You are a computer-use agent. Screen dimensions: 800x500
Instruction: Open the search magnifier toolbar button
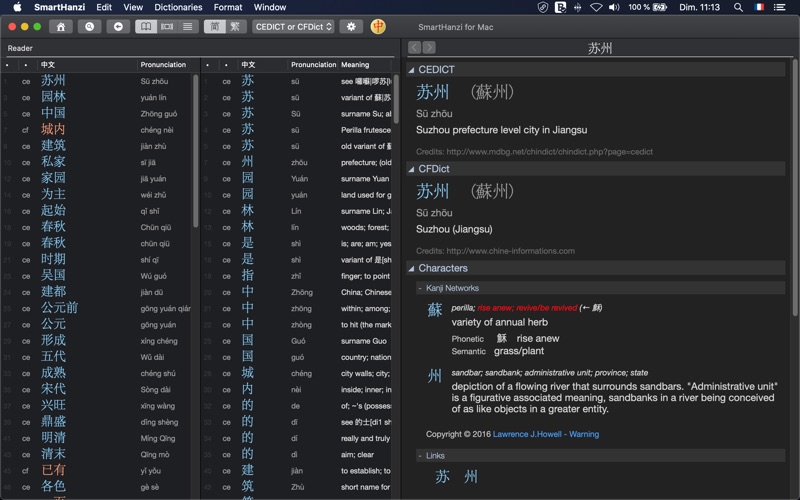pyautogui.click(x=89, y=27)
